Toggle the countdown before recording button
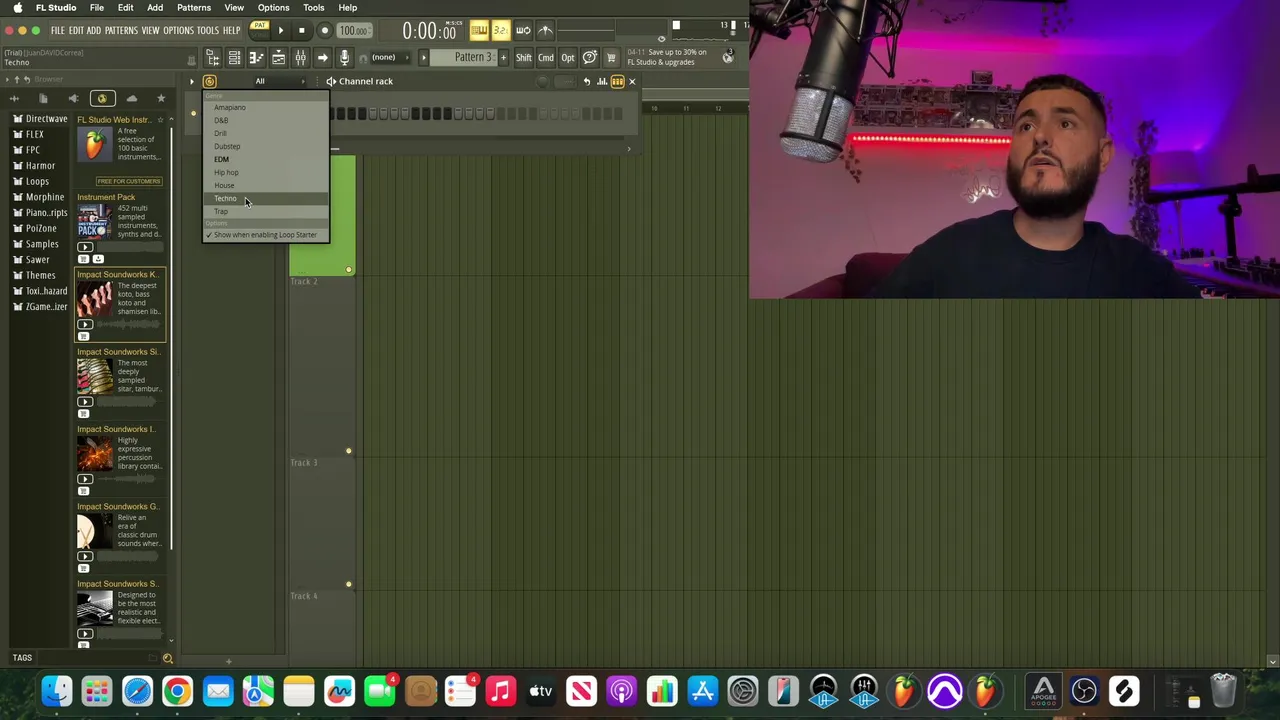This screenshot has height=720, width=1280. coord(500,30)
